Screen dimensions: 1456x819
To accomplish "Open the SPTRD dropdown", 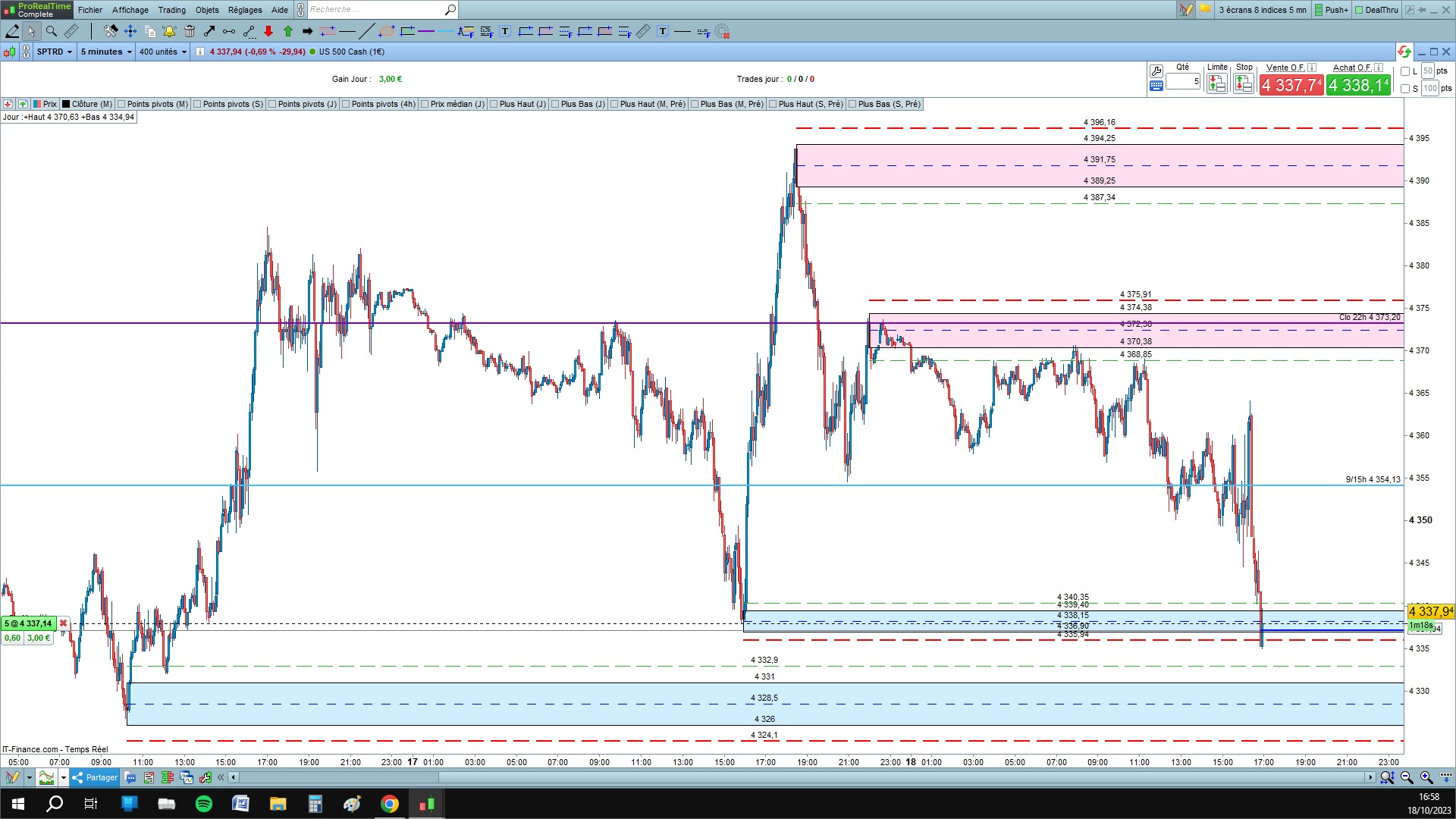I will pyautogui.click(x=55, y=52).
